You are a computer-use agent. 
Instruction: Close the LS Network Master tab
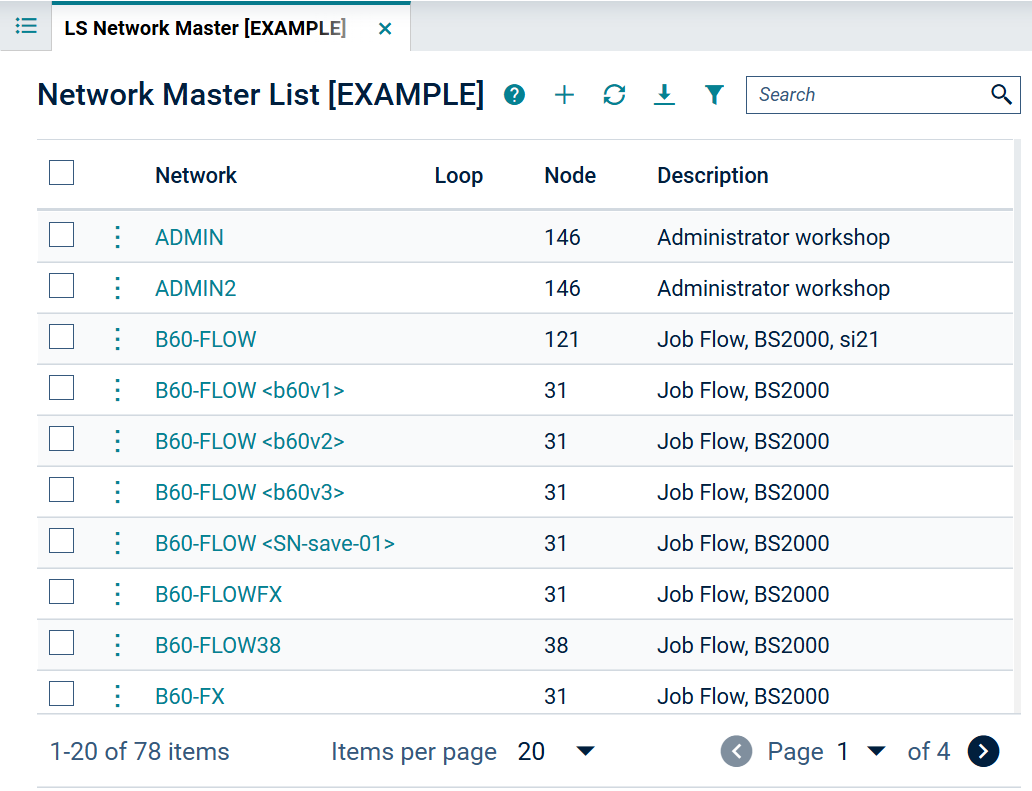(x=385, y=28)
